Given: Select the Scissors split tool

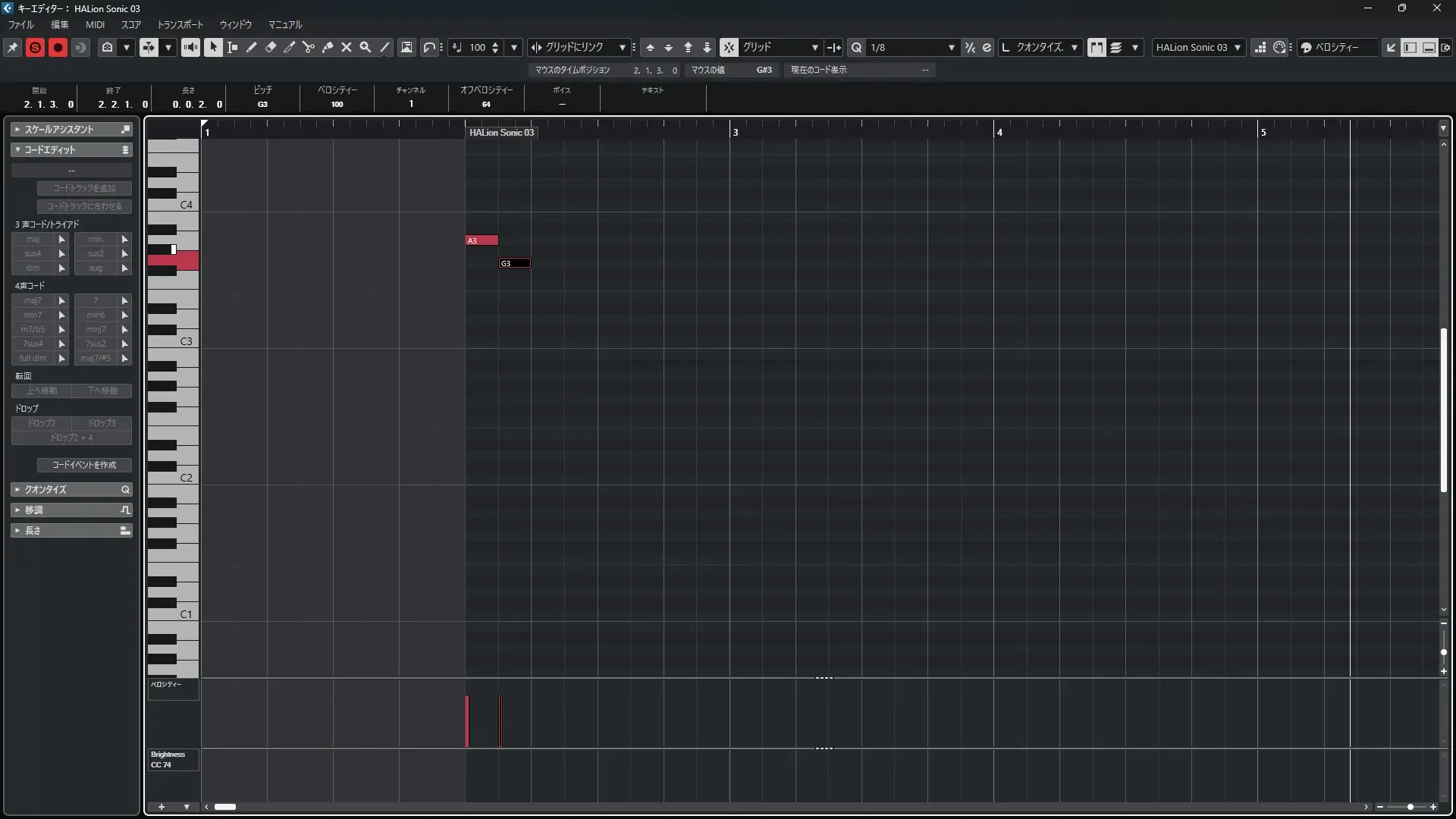Looking at the screenshot, I should pyautogui.click(x=309, y=47).
